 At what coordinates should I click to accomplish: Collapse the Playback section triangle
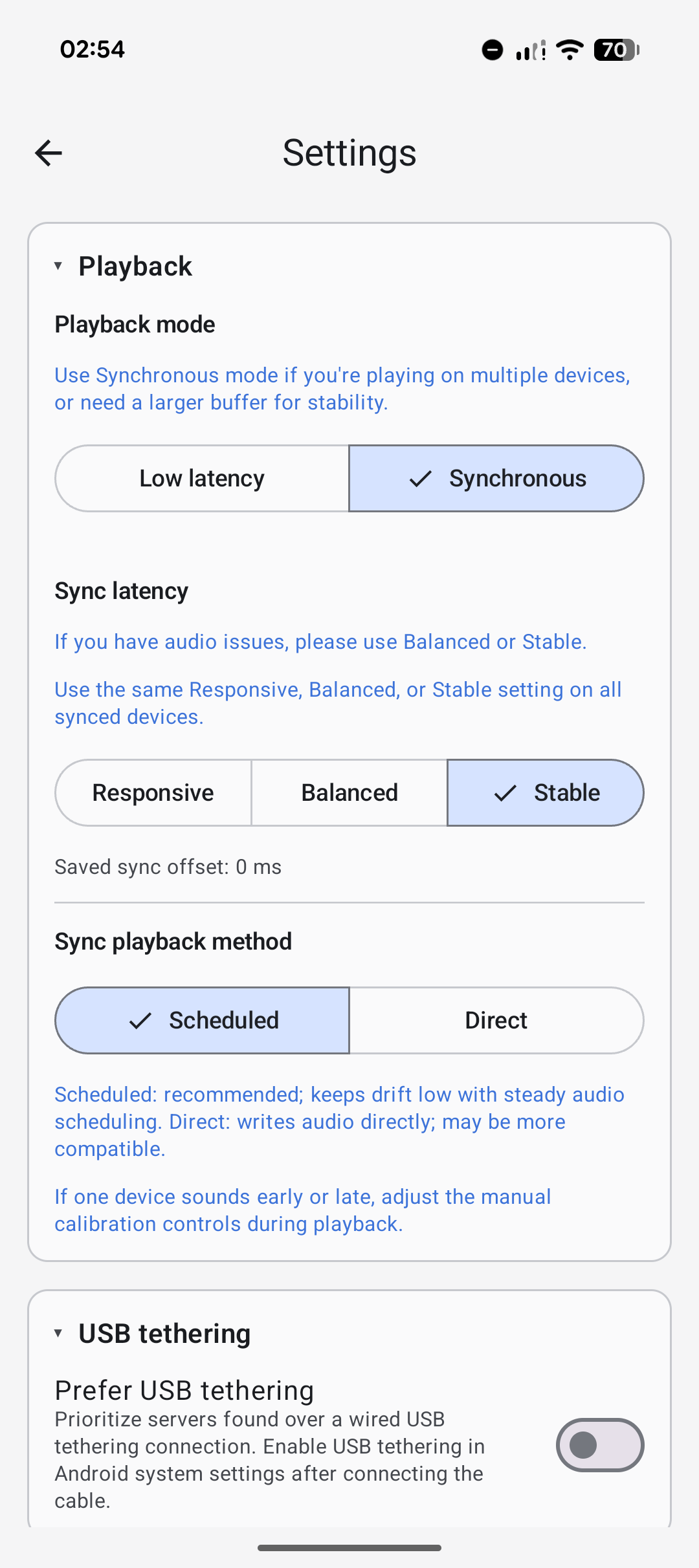click(58, 266)
